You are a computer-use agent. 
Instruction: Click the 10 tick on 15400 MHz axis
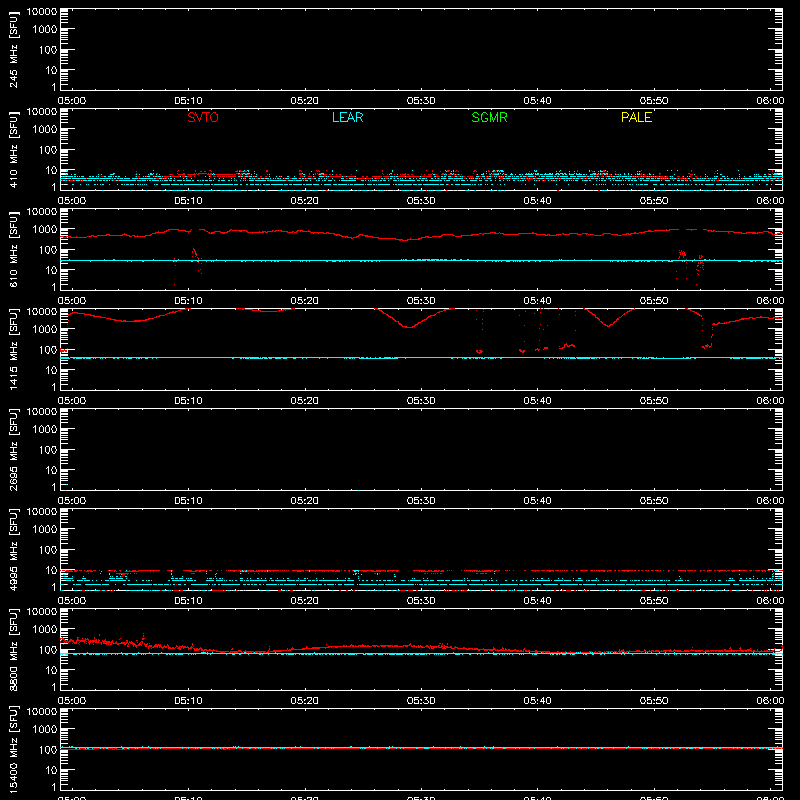click(51, 770)
